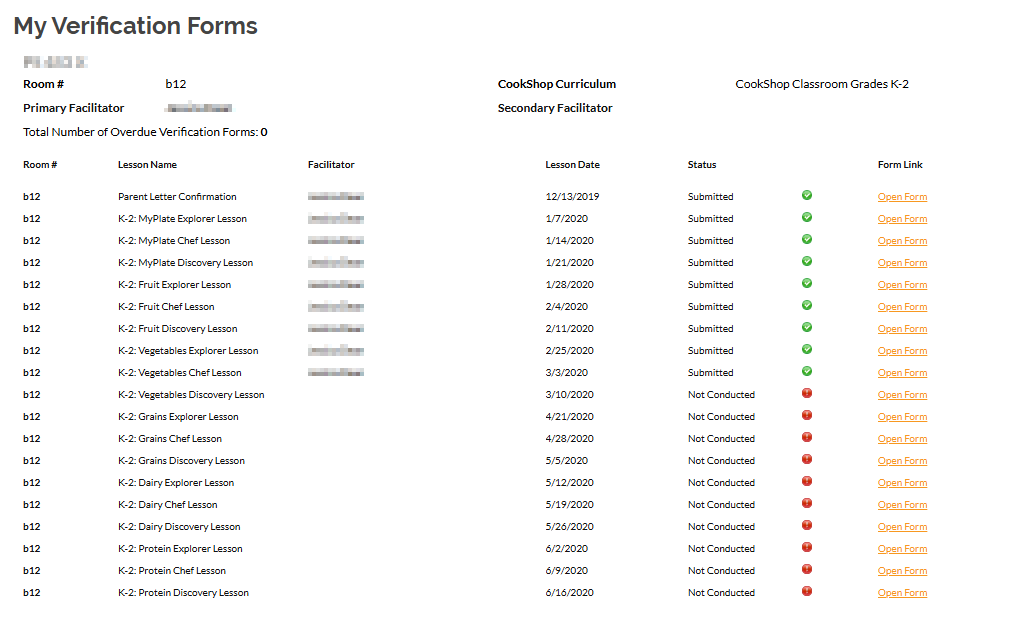The width and height of the screenshot is (1017, 624).
Task: Click the Status column header
Action: [x=702, y=165]
